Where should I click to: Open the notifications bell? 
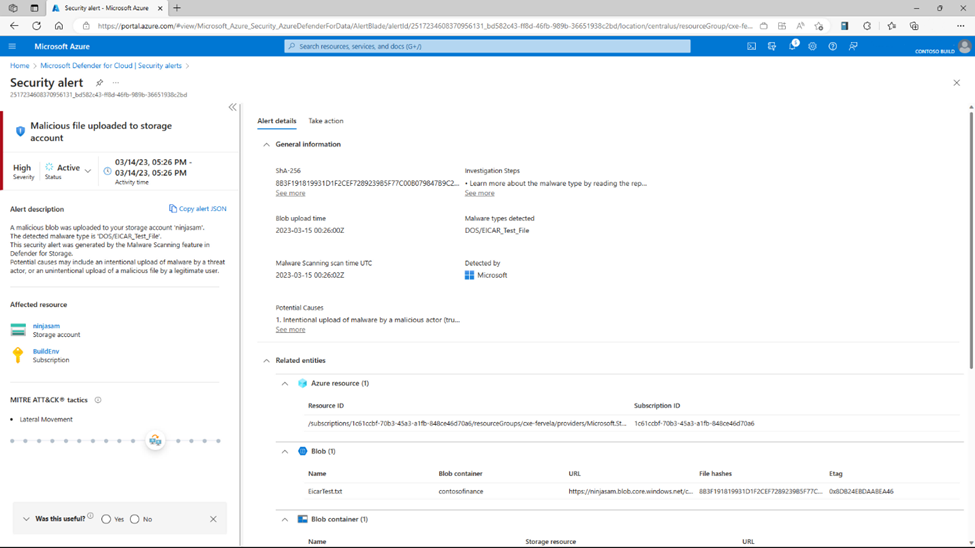pyautogui.click(x=792, y=46)
